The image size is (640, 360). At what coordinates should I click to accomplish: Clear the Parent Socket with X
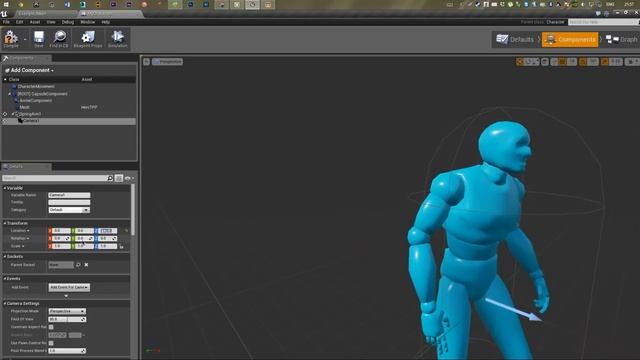point(86,265)
